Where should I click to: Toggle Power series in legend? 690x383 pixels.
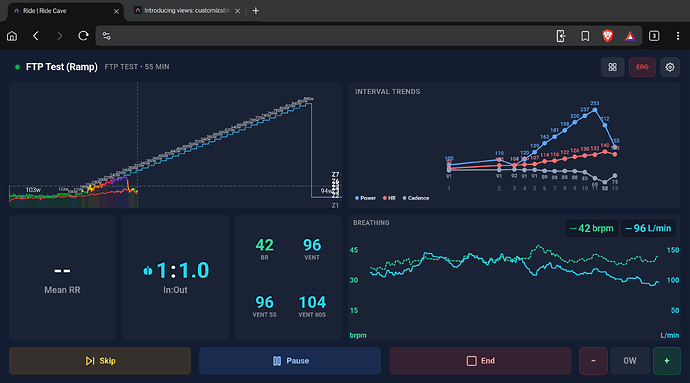click(x=365, y=198)
